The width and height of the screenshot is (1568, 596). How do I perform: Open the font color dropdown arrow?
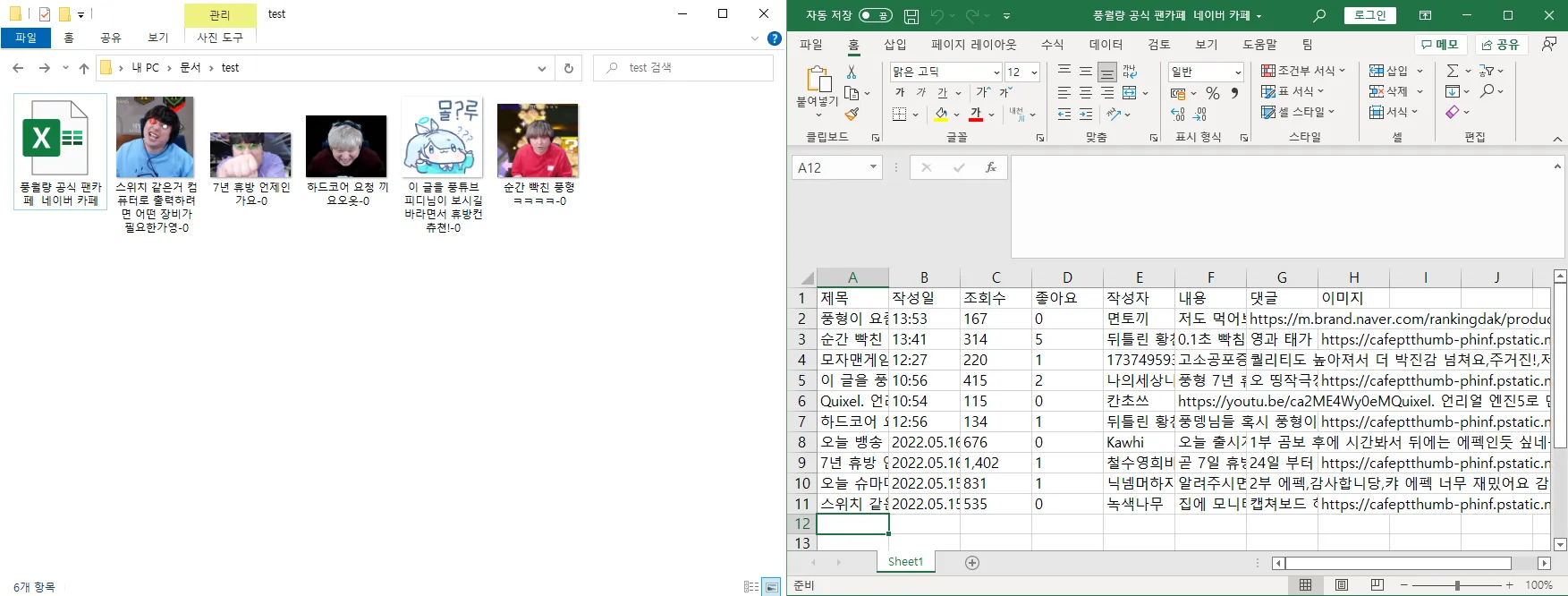pos(991,115)
